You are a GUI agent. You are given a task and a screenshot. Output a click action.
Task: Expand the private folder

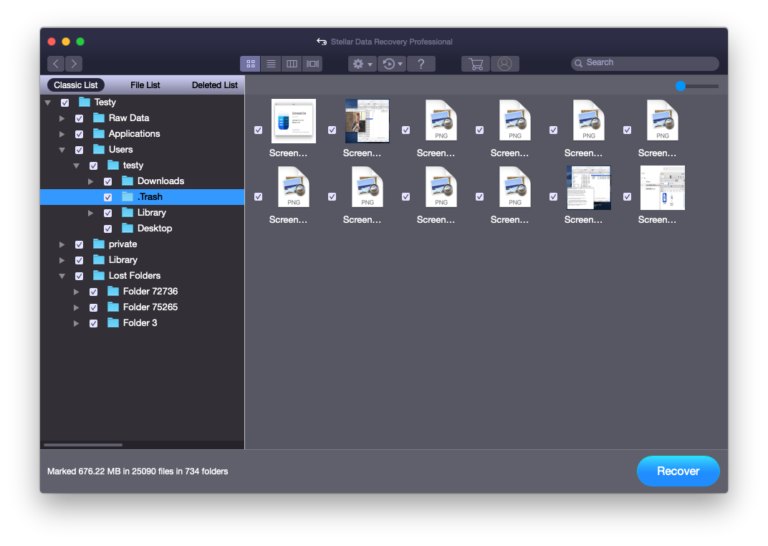(x=62, y=244)
